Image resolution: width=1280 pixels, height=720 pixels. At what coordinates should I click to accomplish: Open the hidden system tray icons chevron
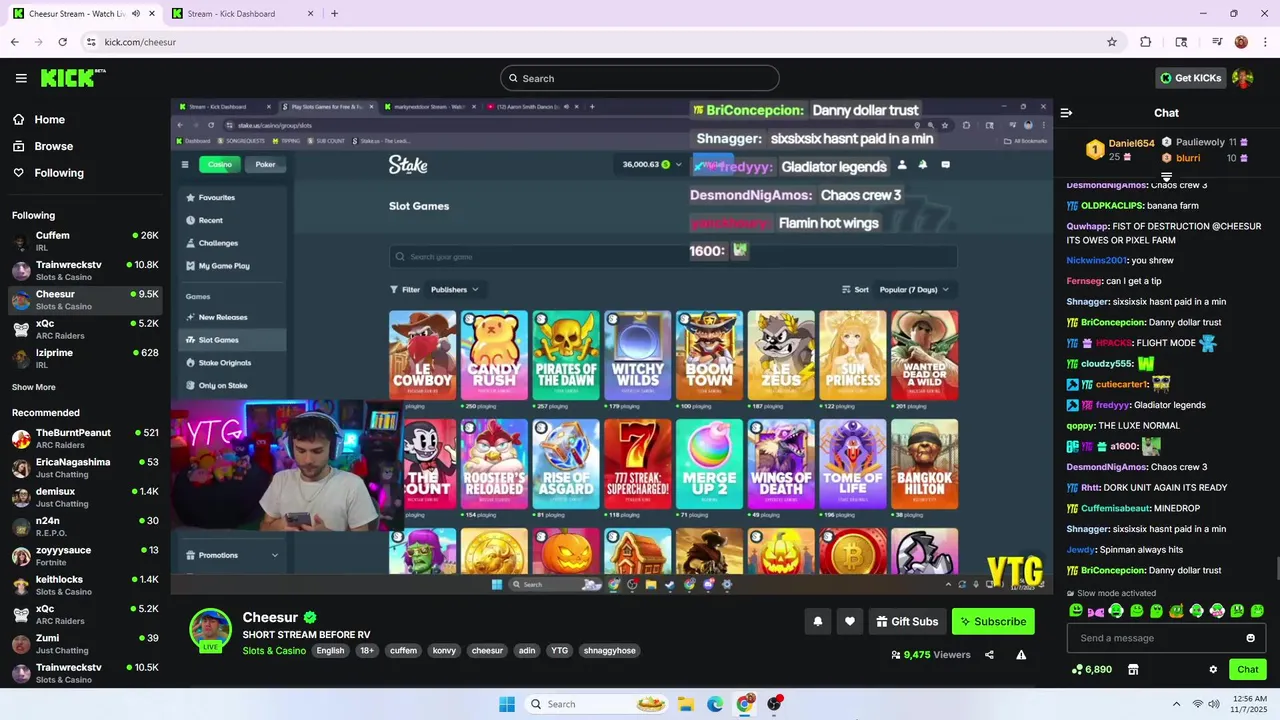click(1177, 704)
